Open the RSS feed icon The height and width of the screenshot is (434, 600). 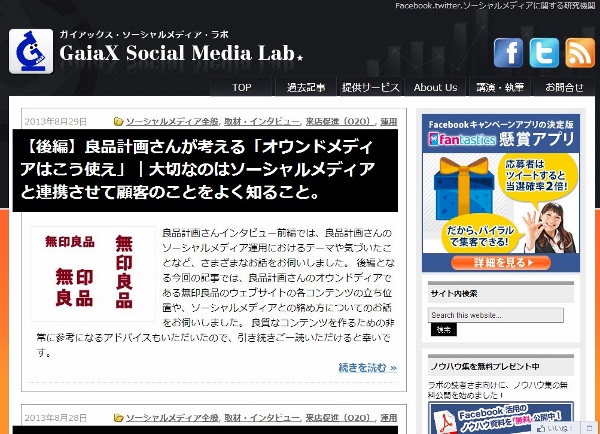580,52
